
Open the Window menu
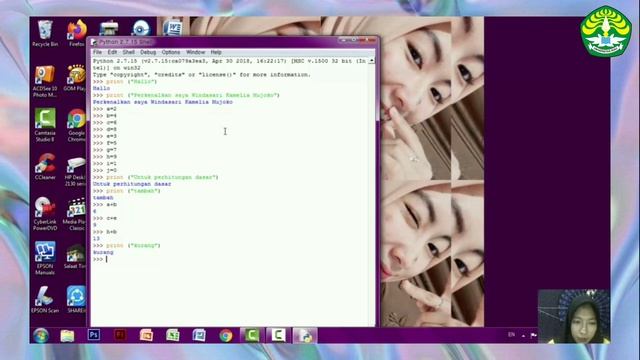pos(196,52)
